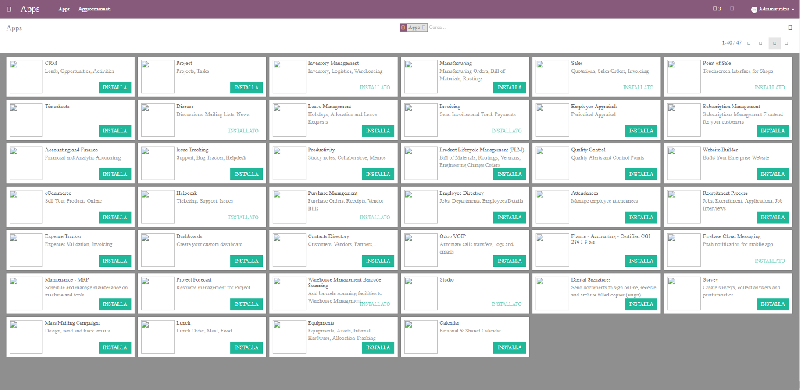Click the Project app thumbnail image
This screenshot has height=390, width=800.
157,77
